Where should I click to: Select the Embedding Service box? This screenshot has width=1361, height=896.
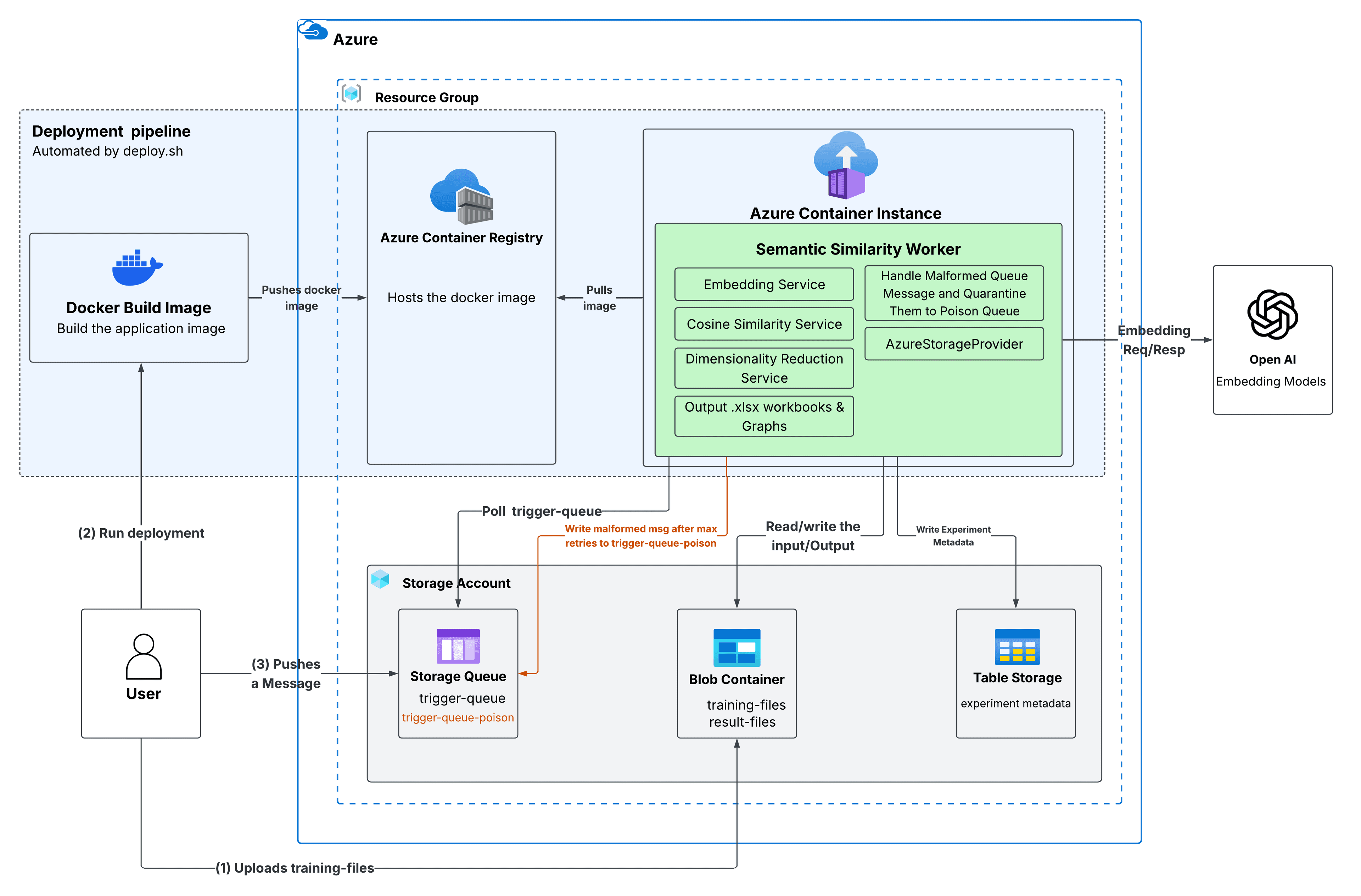click(764, 284)
